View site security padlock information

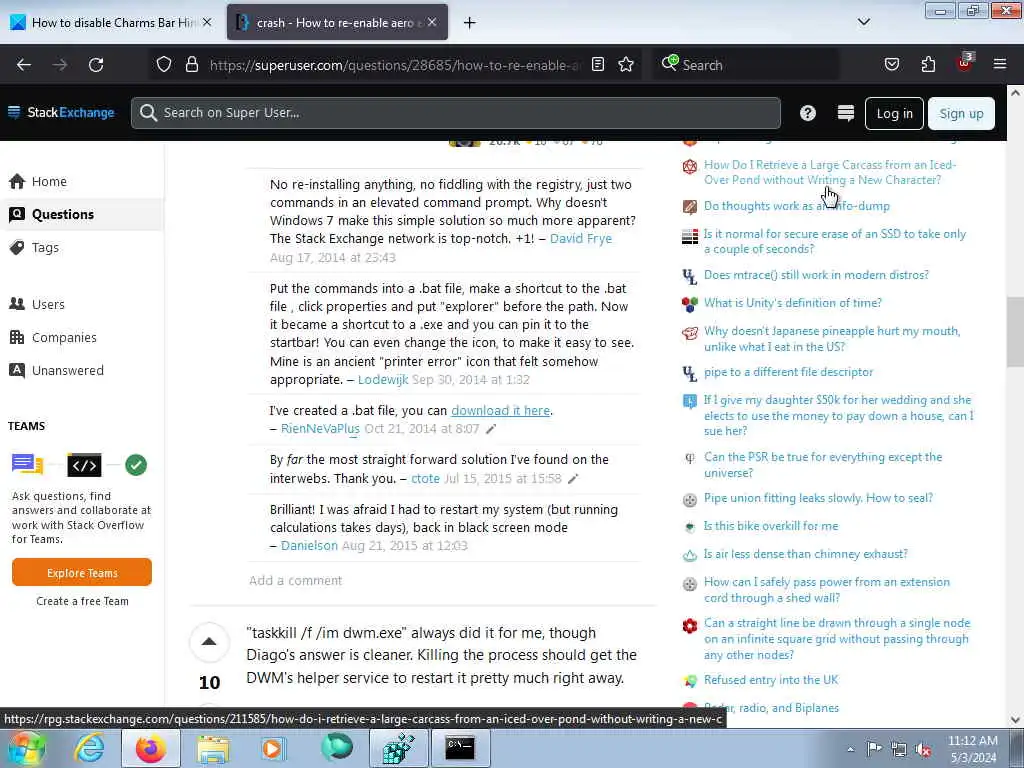(191, 65)
